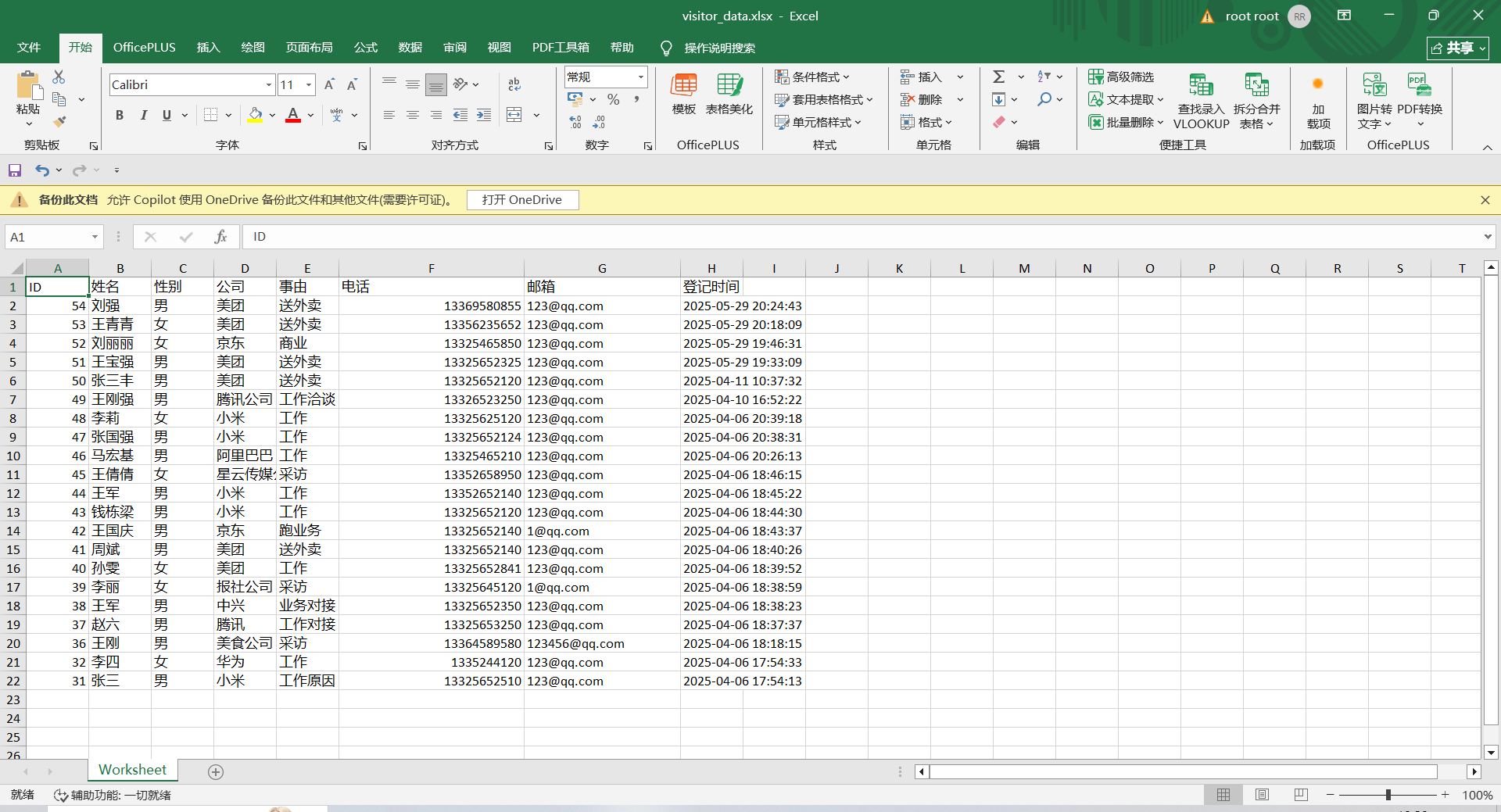Open the 单元格样式 cell styles dropdown
The height and width of the screenshot is (812, 1501).
click(818, 122)
